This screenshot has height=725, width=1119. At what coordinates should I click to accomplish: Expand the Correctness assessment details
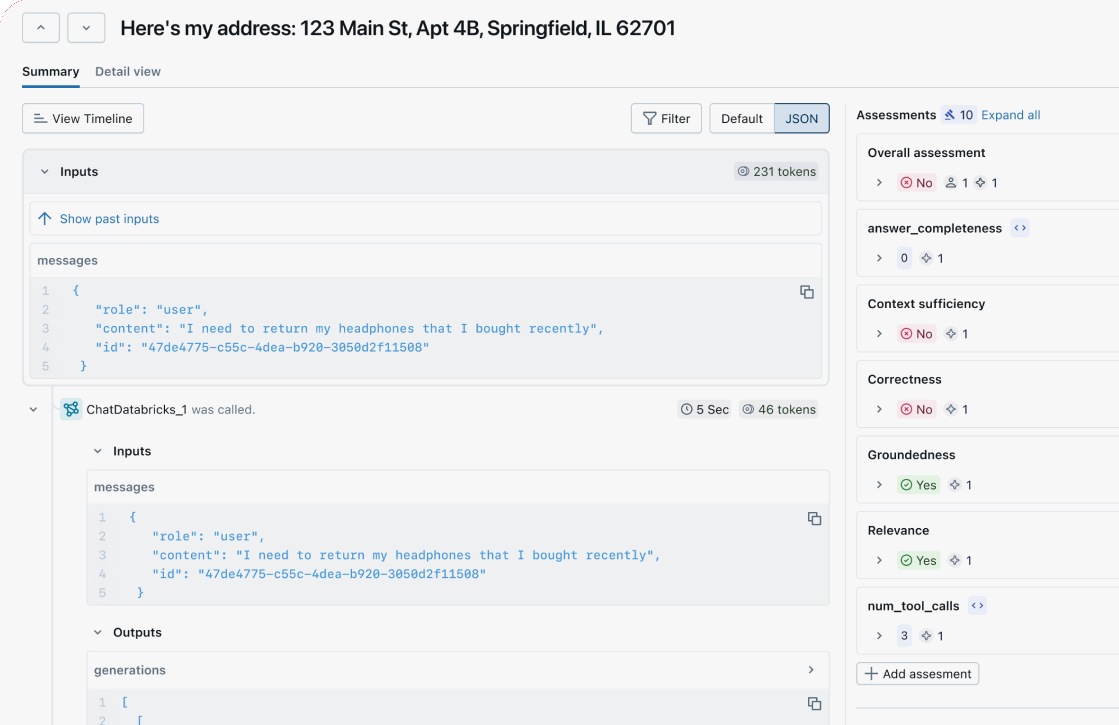[x=879, y=408]
